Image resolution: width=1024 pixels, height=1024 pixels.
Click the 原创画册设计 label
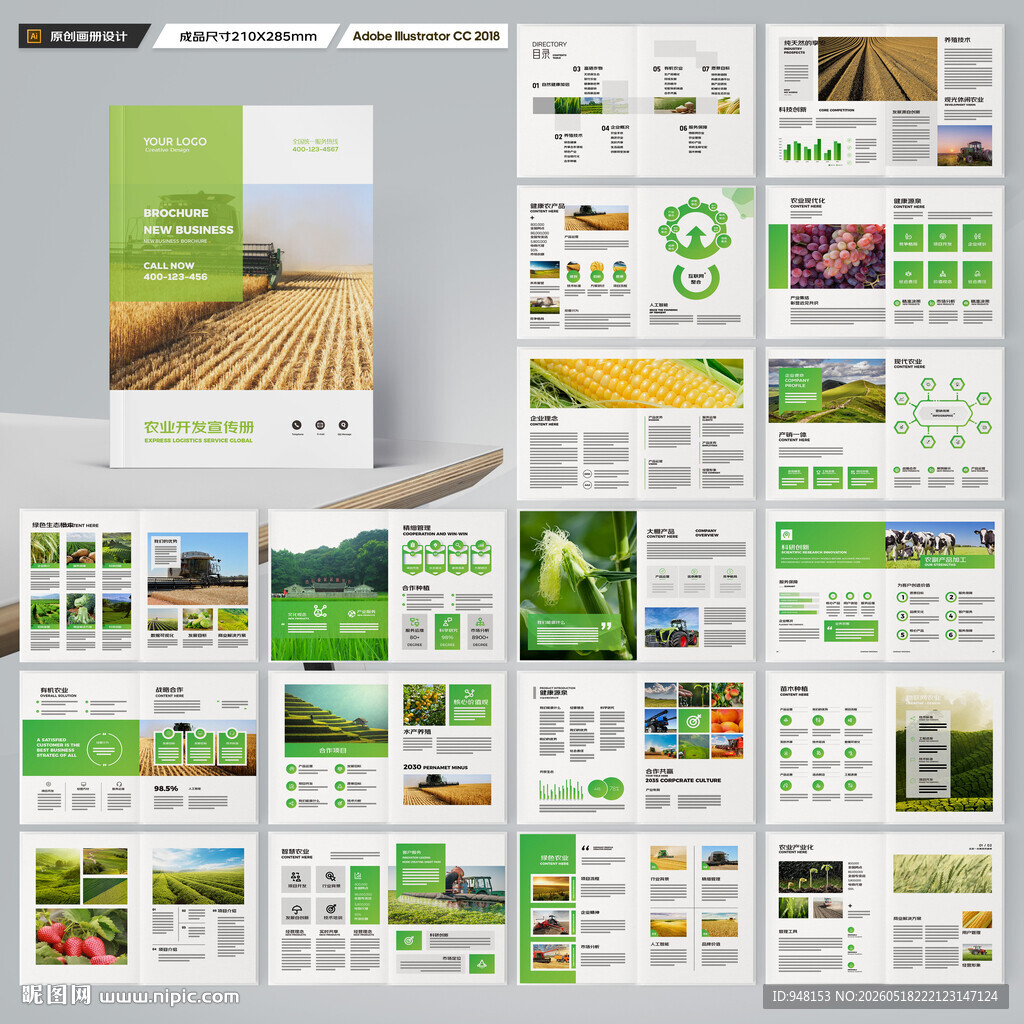[x=88, y=37]
